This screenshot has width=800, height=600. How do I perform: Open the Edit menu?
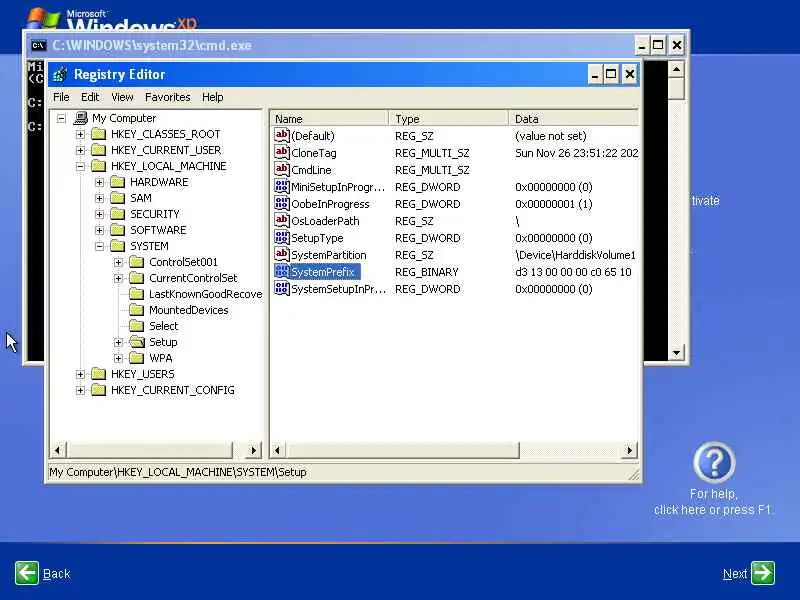point(90,97)
